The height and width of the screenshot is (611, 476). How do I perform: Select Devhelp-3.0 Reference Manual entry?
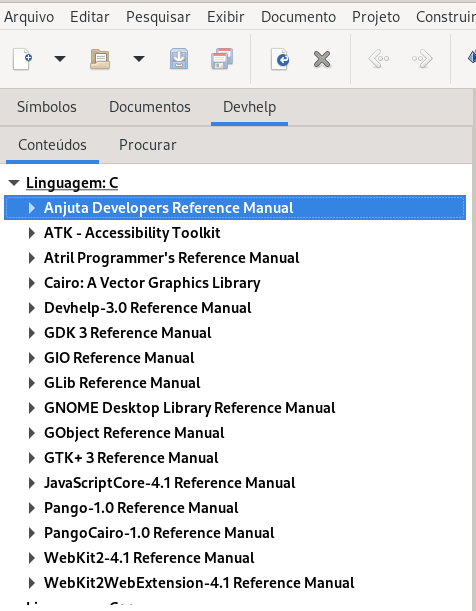tap(148, 308)
